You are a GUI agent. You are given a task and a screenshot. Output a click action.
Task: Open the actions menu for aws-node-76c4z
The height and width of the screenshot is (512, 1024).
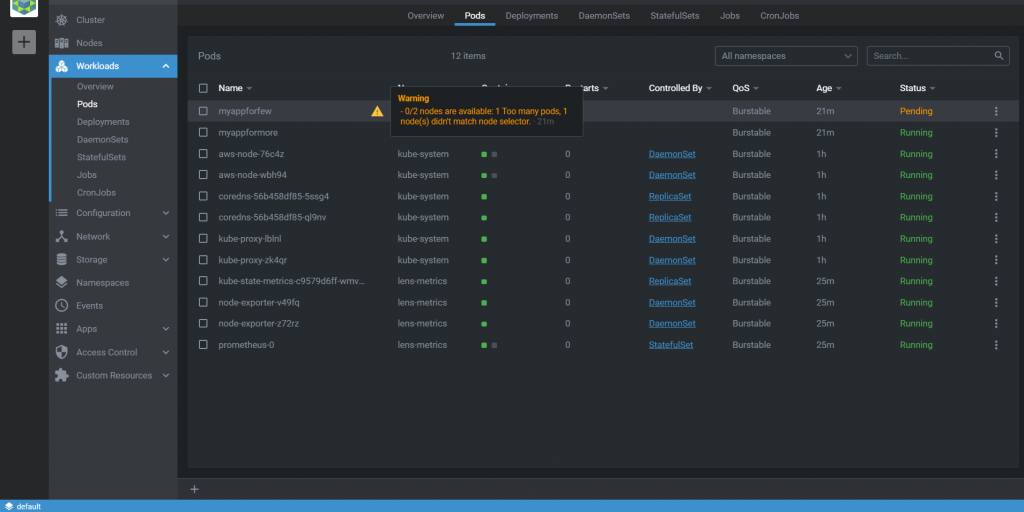(x=996, y=154)
